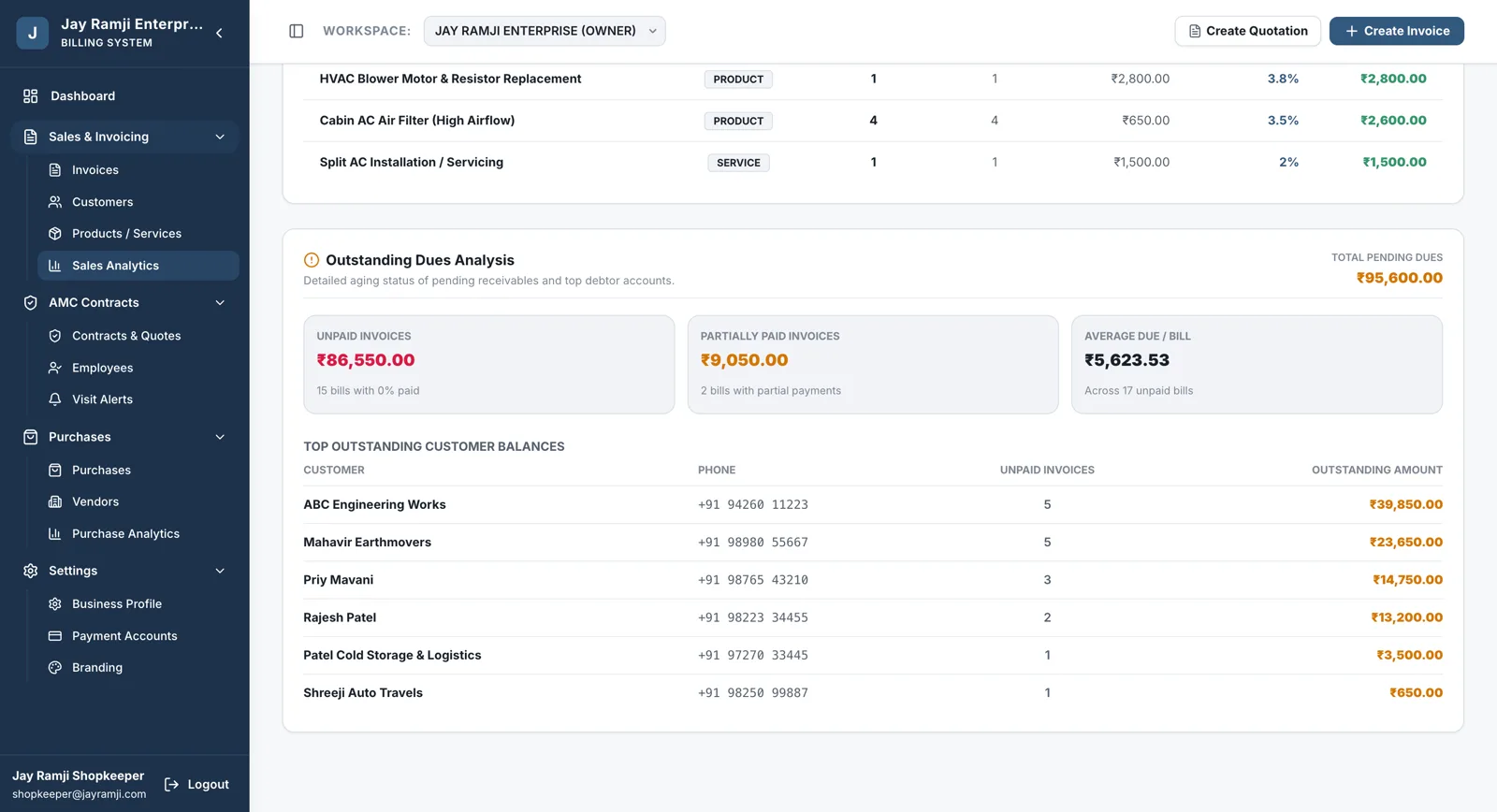Click the Invoices document icon

pyautogui.click(x=55, y=170)
